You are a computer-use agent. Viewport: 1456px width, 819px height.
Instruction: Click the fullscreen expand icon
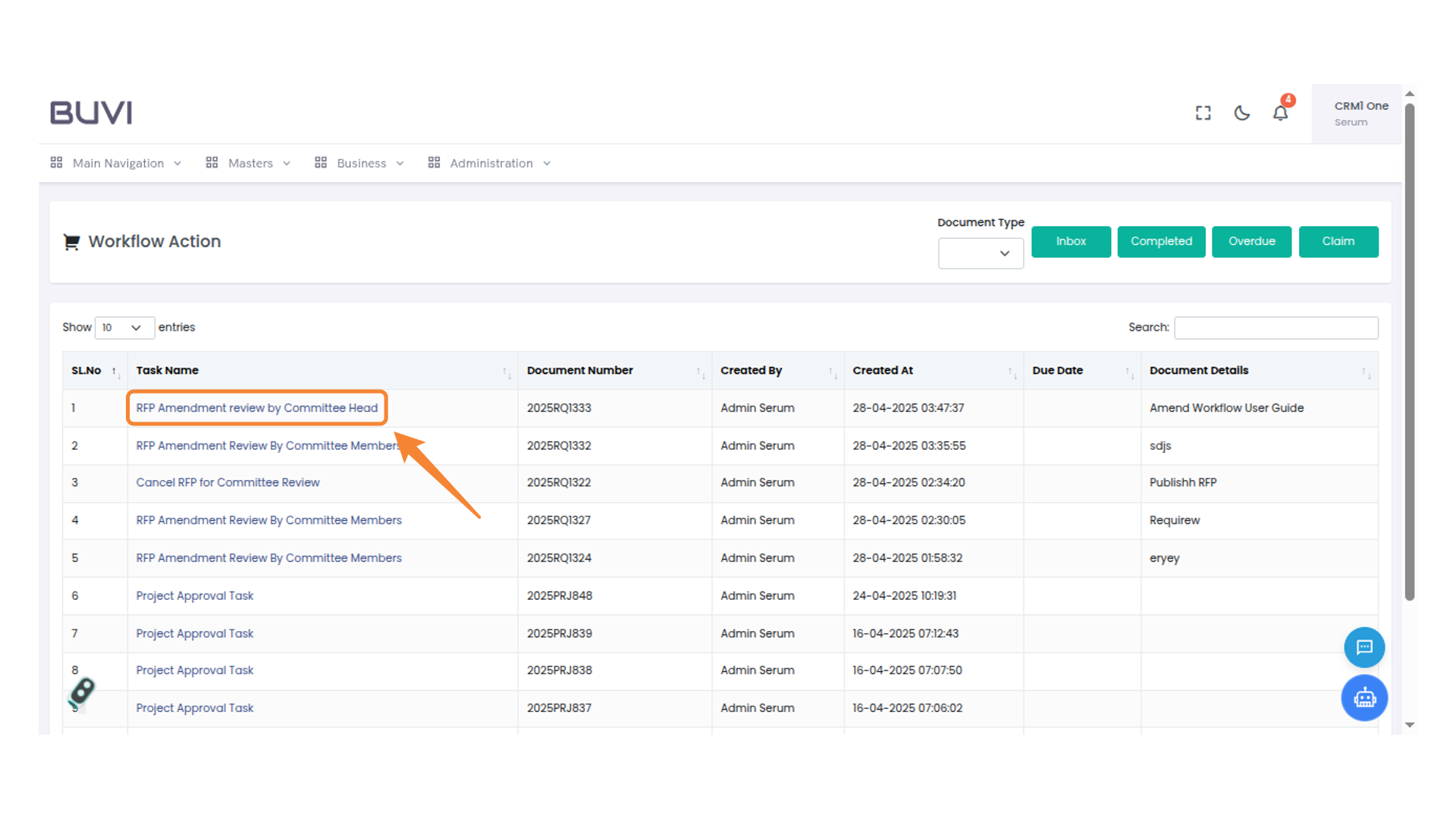click(1203, 113)
